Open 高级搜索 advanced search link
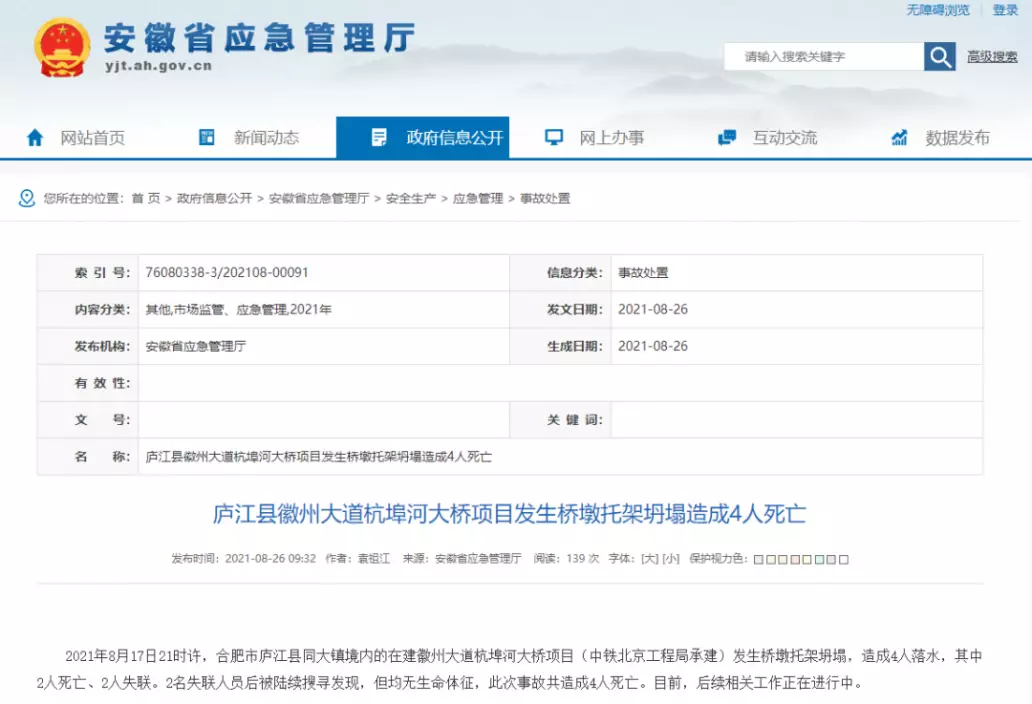Image resolution: width=1032 pixels, height=704 pixels. pos(991,57)
